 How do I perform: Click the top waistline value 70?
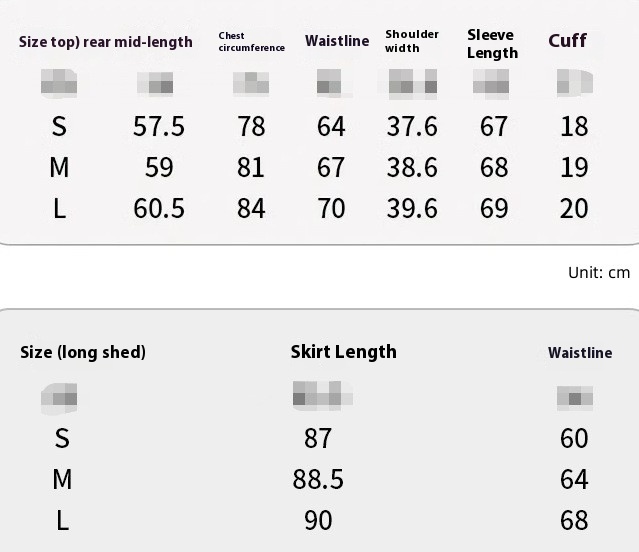[x=331, y=208]
